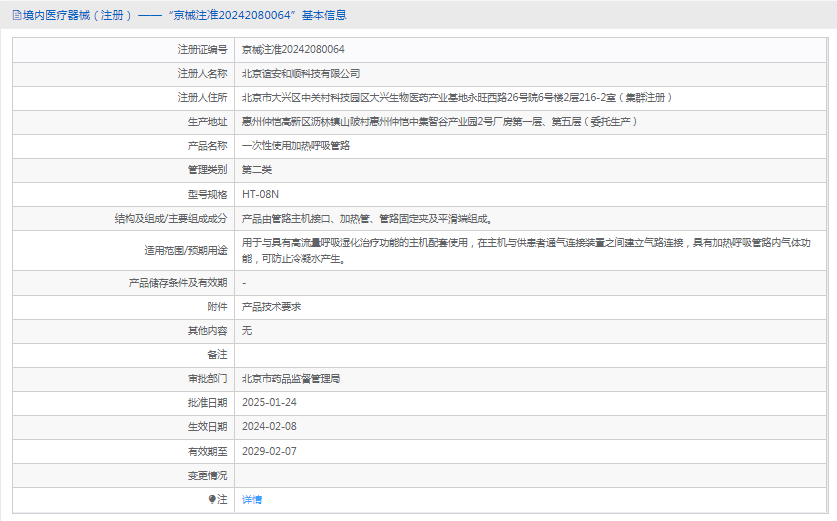837x521 pixels.
Task: Click the 附件 label
Action: [x=217, y=306]
